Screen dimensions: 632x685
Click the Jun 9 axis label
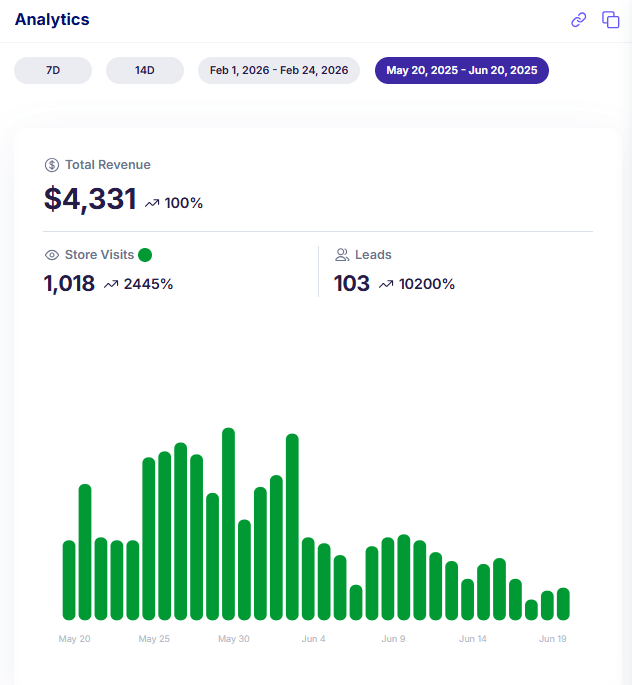[x=394, y=639]
